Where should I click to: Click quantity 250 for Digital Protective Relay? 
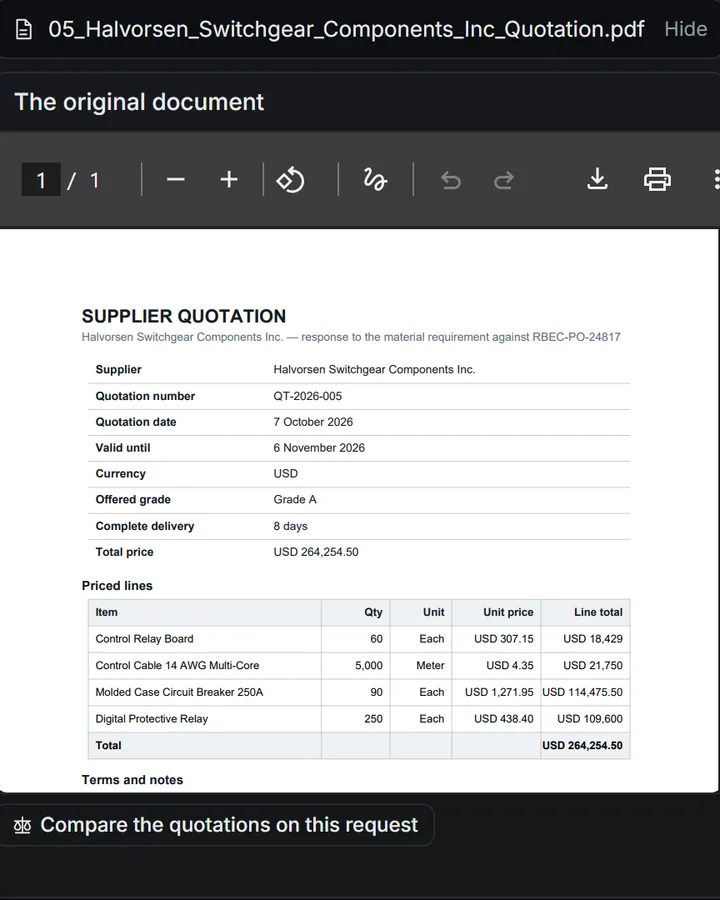click(373, 719)
